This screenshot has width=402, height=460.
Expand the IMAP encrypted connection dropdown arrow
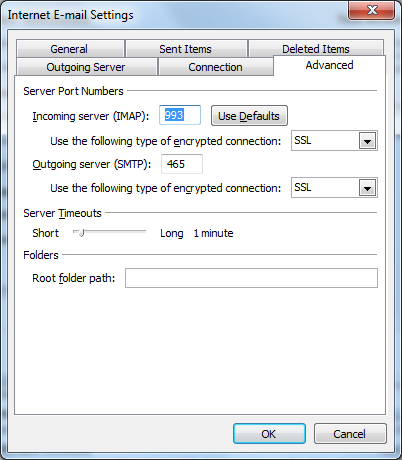367,141
